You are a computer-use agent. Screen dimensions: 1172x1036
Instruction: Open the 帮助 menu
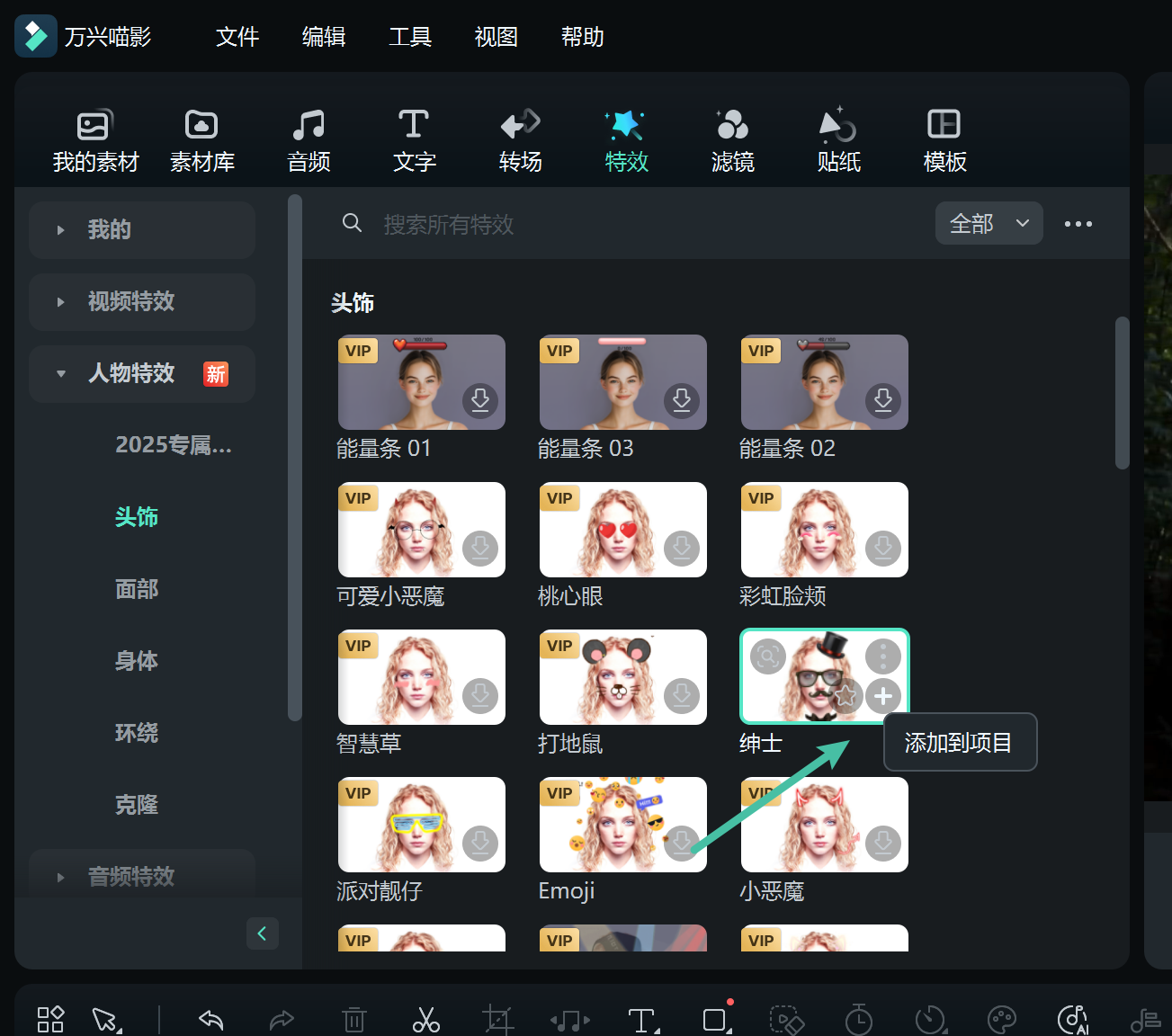click(582, 37)
